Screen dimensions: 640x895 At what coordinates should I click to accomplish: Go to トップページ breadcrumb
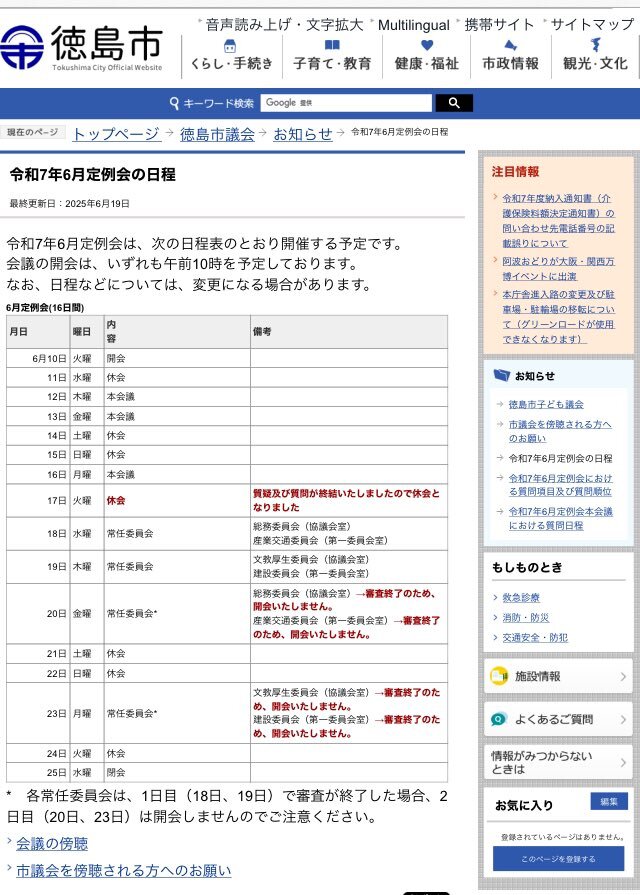pyautogui.click(x=116, y=134)
